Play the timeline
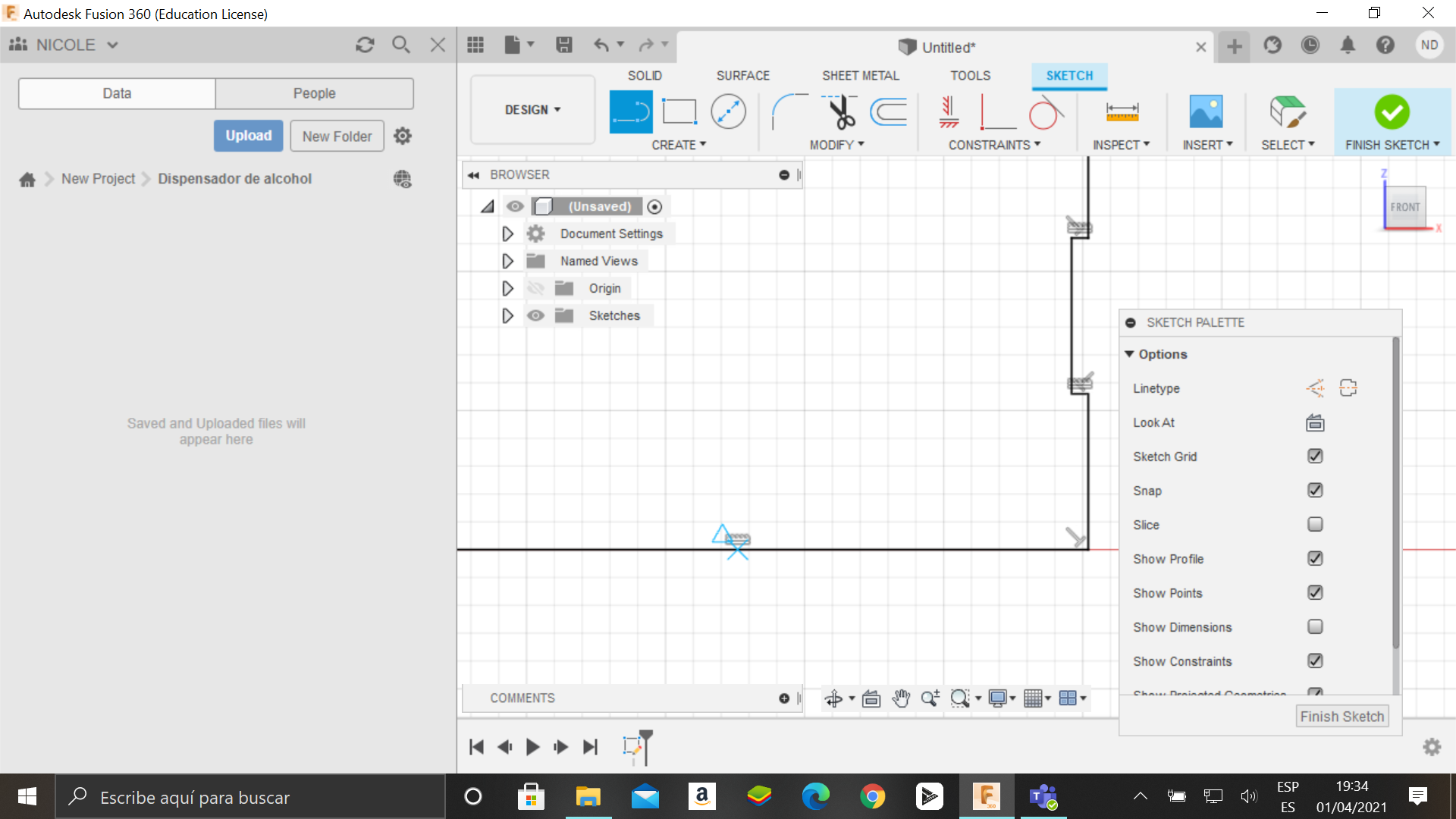The height and width of the screenshot is (819, 1456). click(532, 747)
